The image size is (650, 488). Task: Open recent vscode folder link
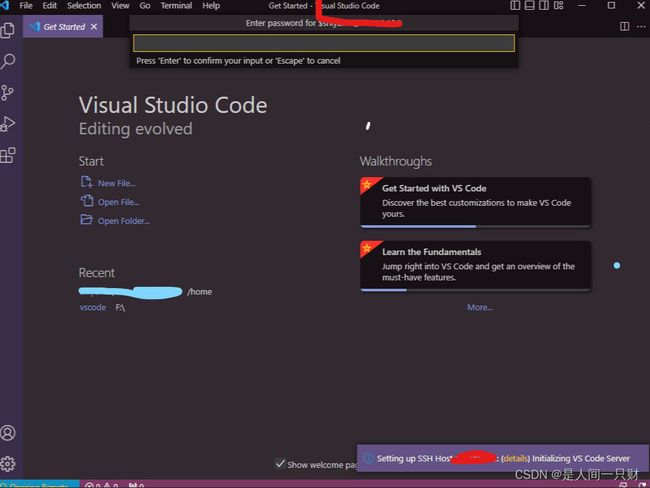(92, 307)
